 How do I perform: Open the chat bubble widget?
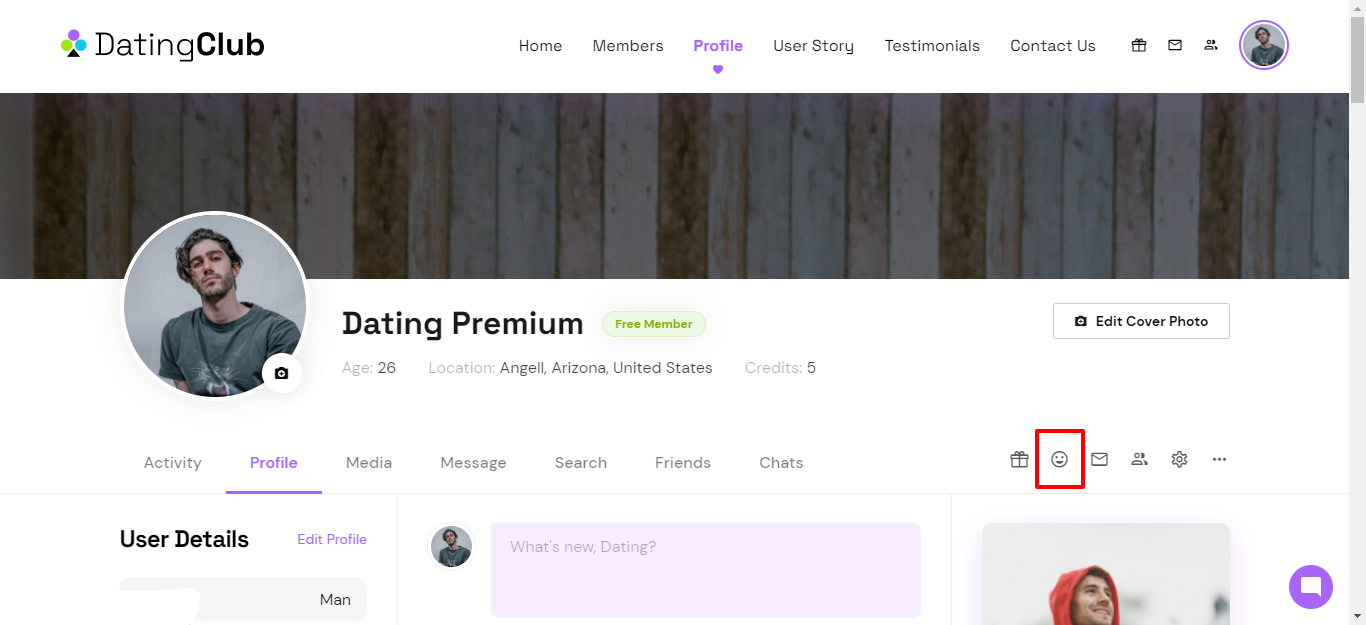[1311, 587]
